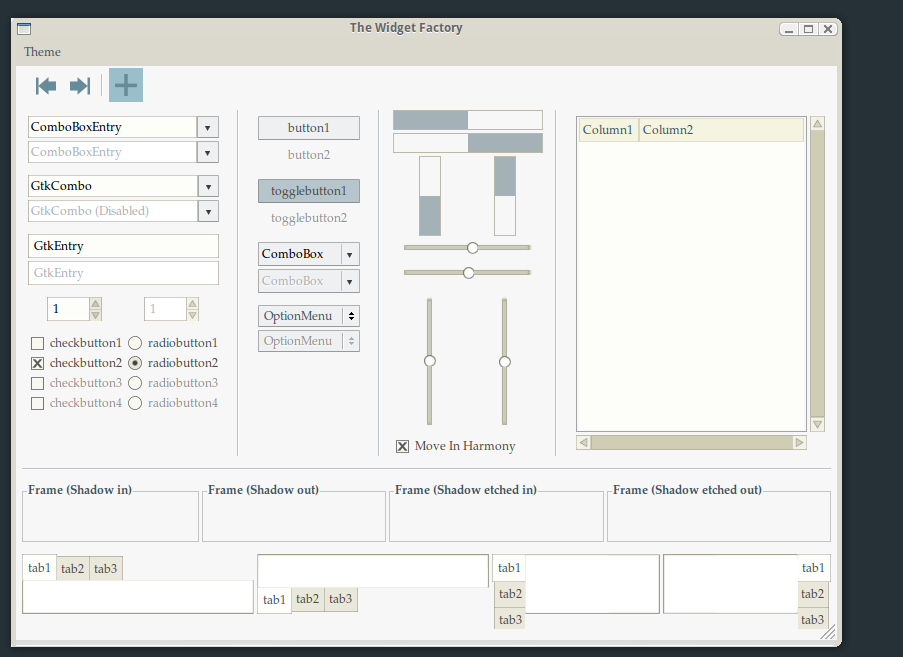Image resolution: width=903 pixels, height=657 pixels.
Task: Select tab2 in right-tabs notebook
Action: [x=813, y=594]
